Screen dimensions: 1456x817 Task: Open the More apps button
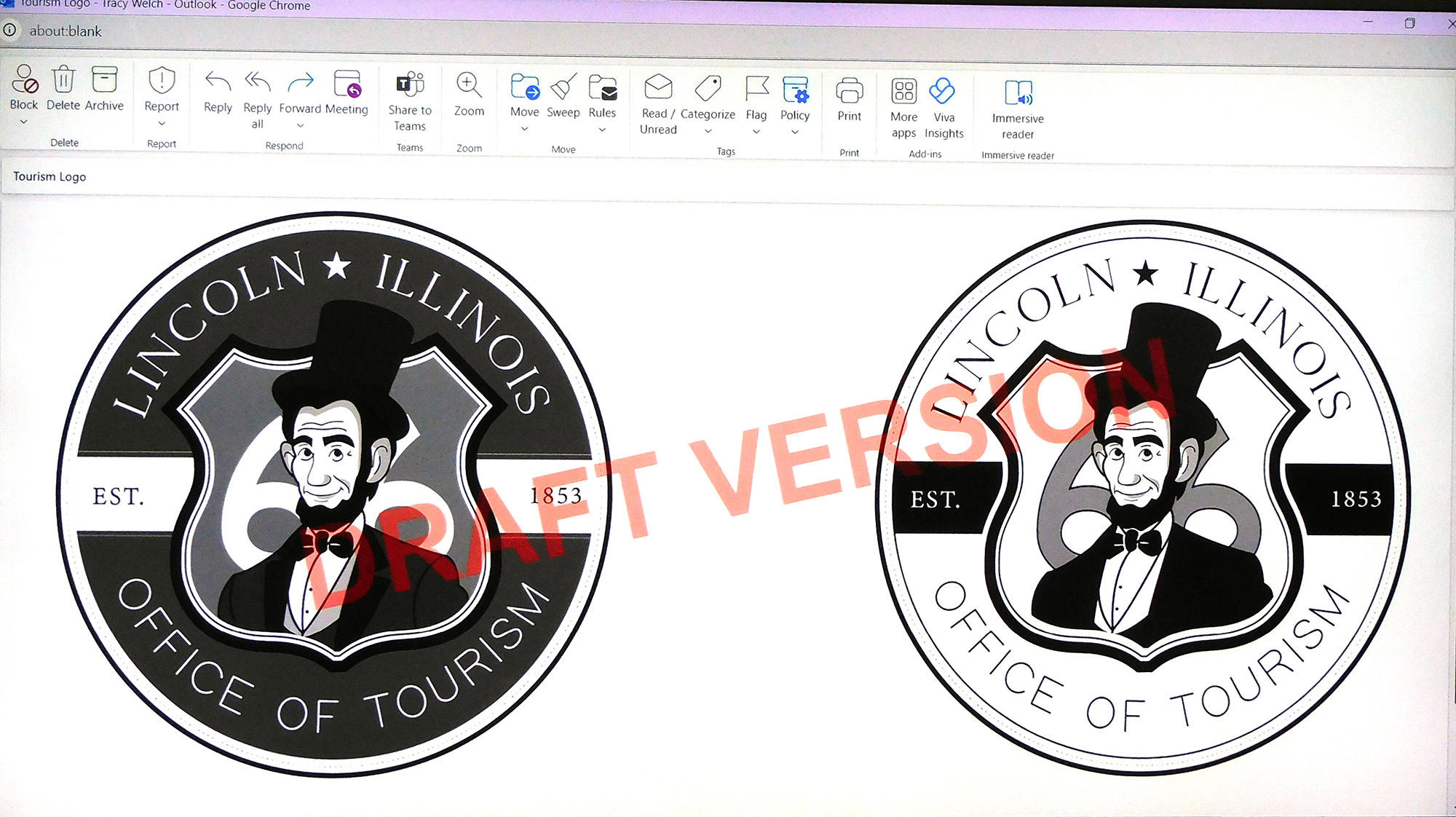click(903, 92)
